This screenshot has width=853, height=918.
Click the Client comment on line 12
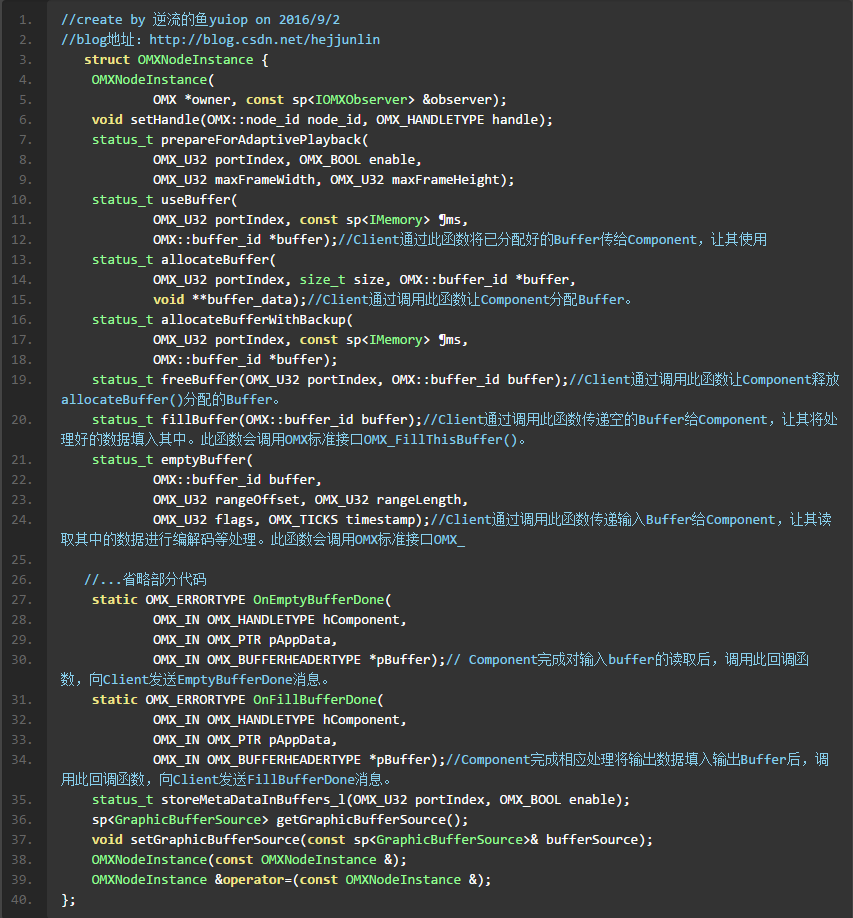552,239
